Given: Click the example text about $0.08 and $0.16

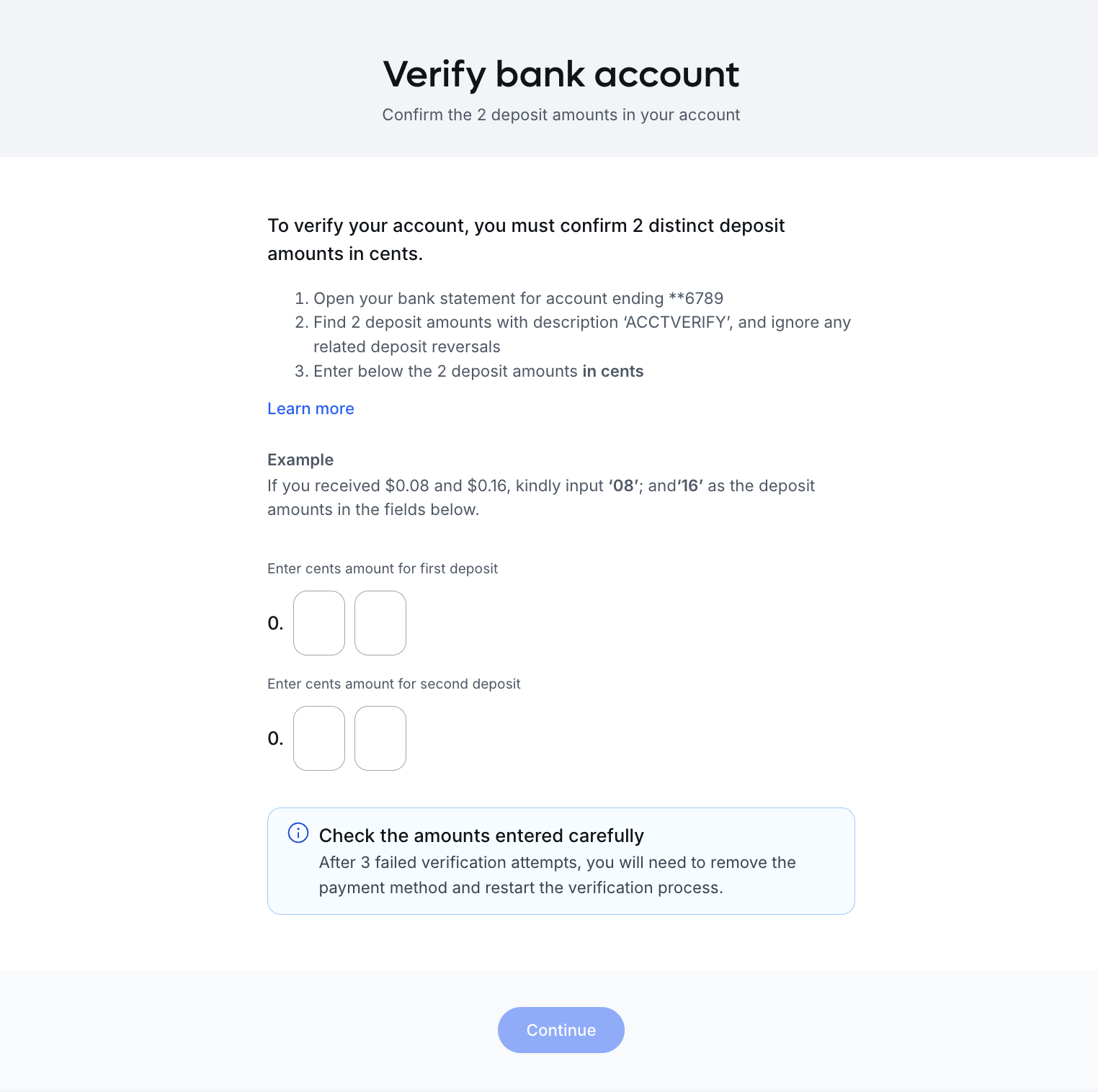Looking at the screenshot, I should [541, 498].
